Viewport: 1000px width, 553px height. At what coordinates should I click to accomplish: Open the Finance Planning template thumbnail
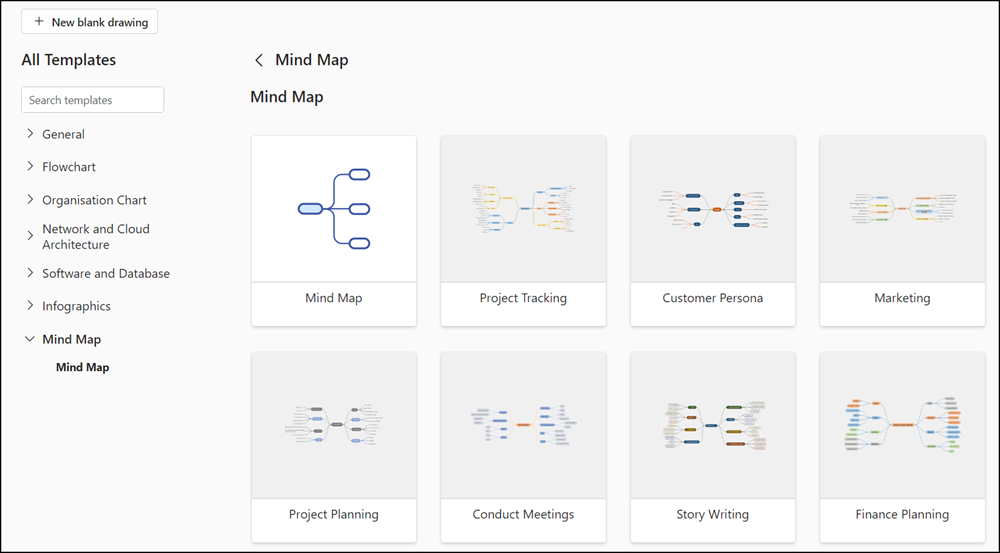point(902,425)
